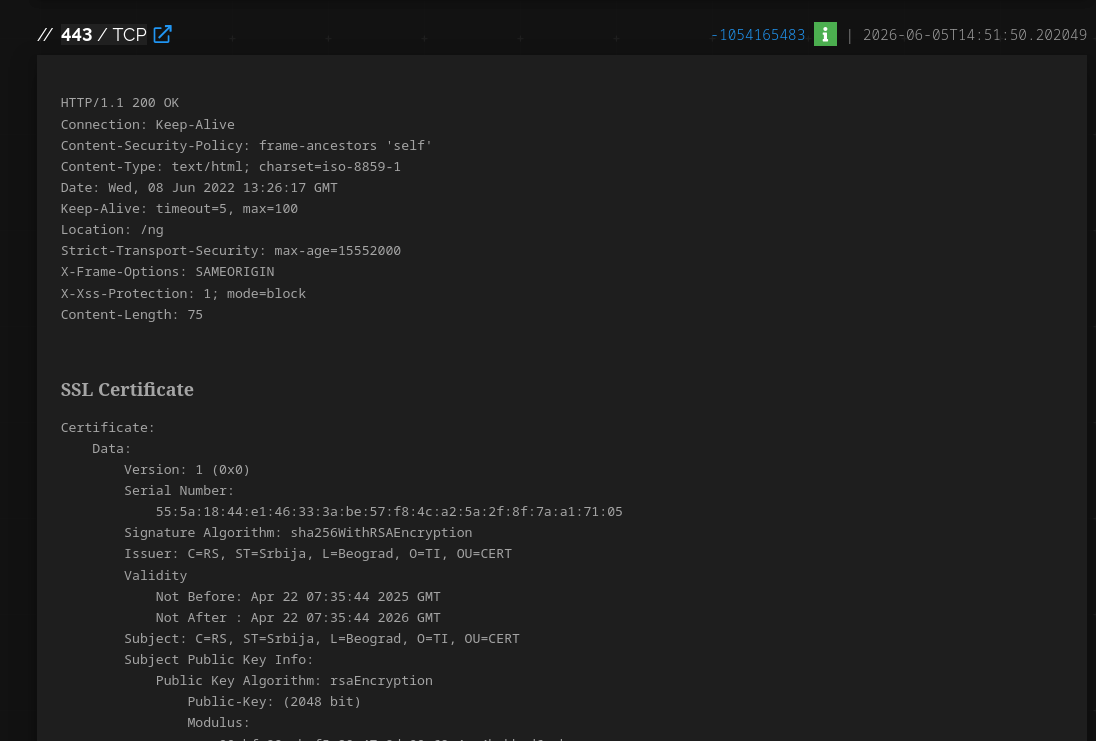Click the HTTP/1.1 200 OK line
The image size is (1096, 741).
(120, 103)
